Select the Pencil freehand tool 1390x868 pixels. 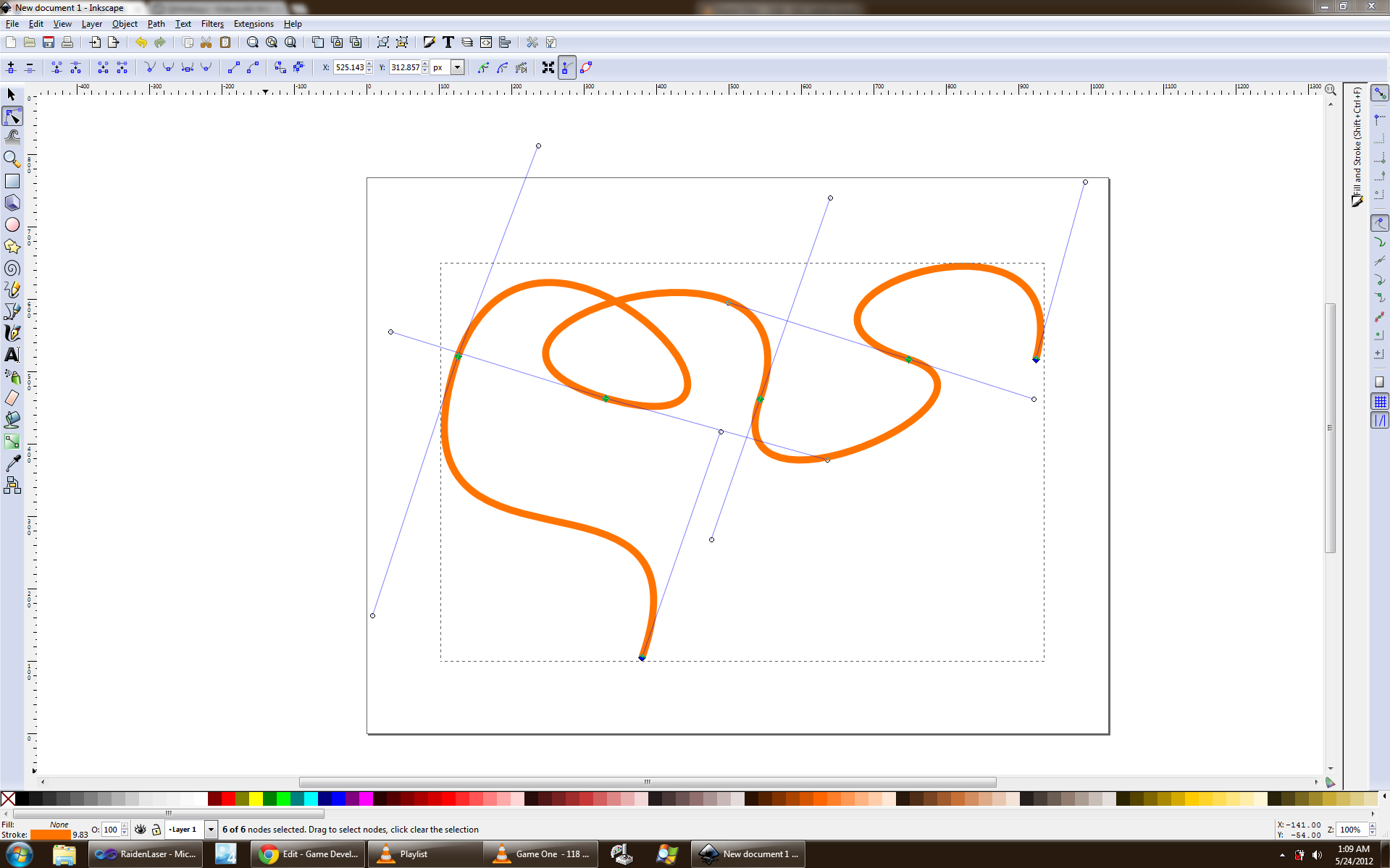(x=12, y=290)
